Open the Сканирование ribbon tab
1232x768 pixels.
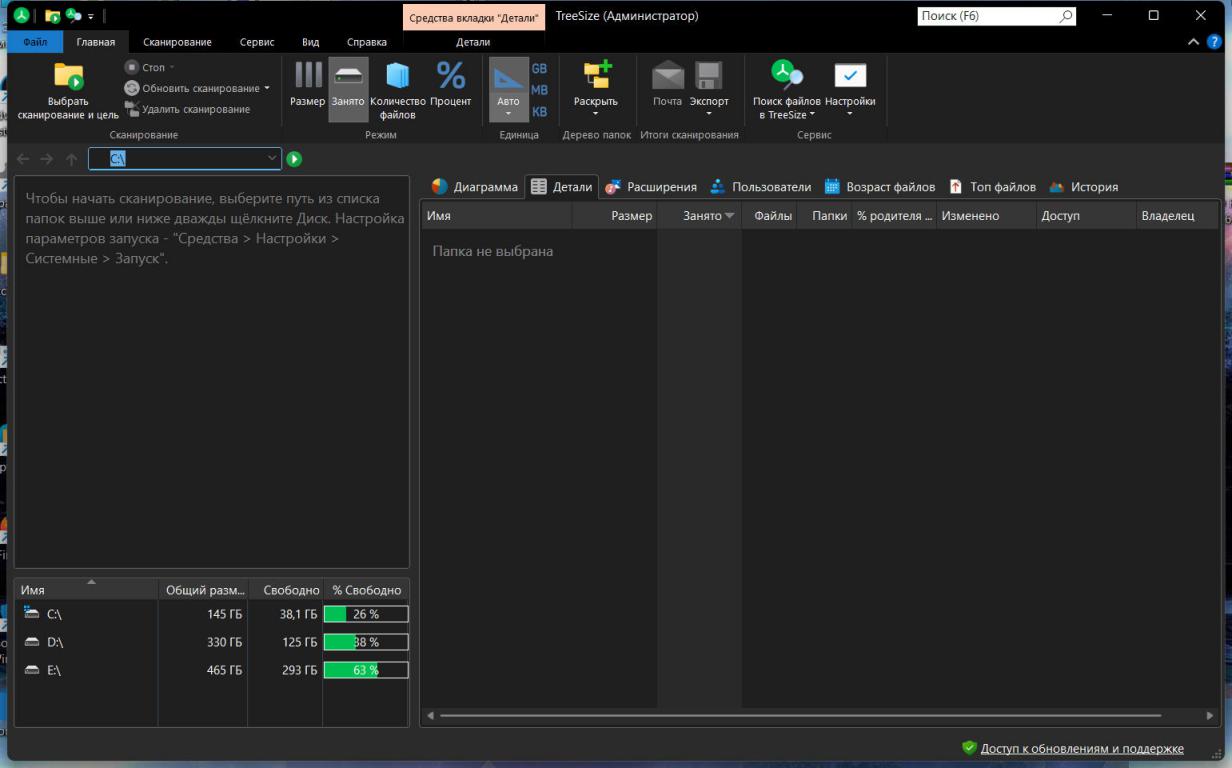pos(177,42)
